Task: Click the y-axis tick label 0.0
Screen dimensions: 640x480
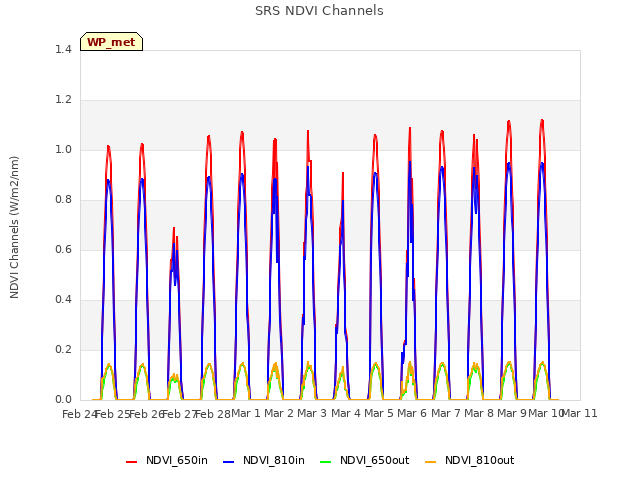Action: point(63,400)
